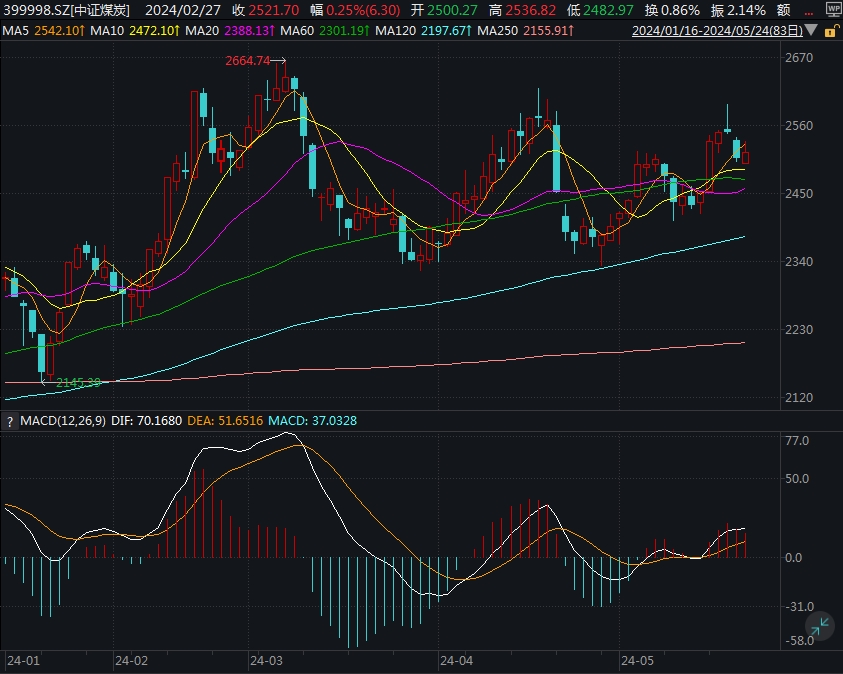Screen dimensions: 843x674
Task: Open the MACD help question mark
Action: [x=10, y=421]
